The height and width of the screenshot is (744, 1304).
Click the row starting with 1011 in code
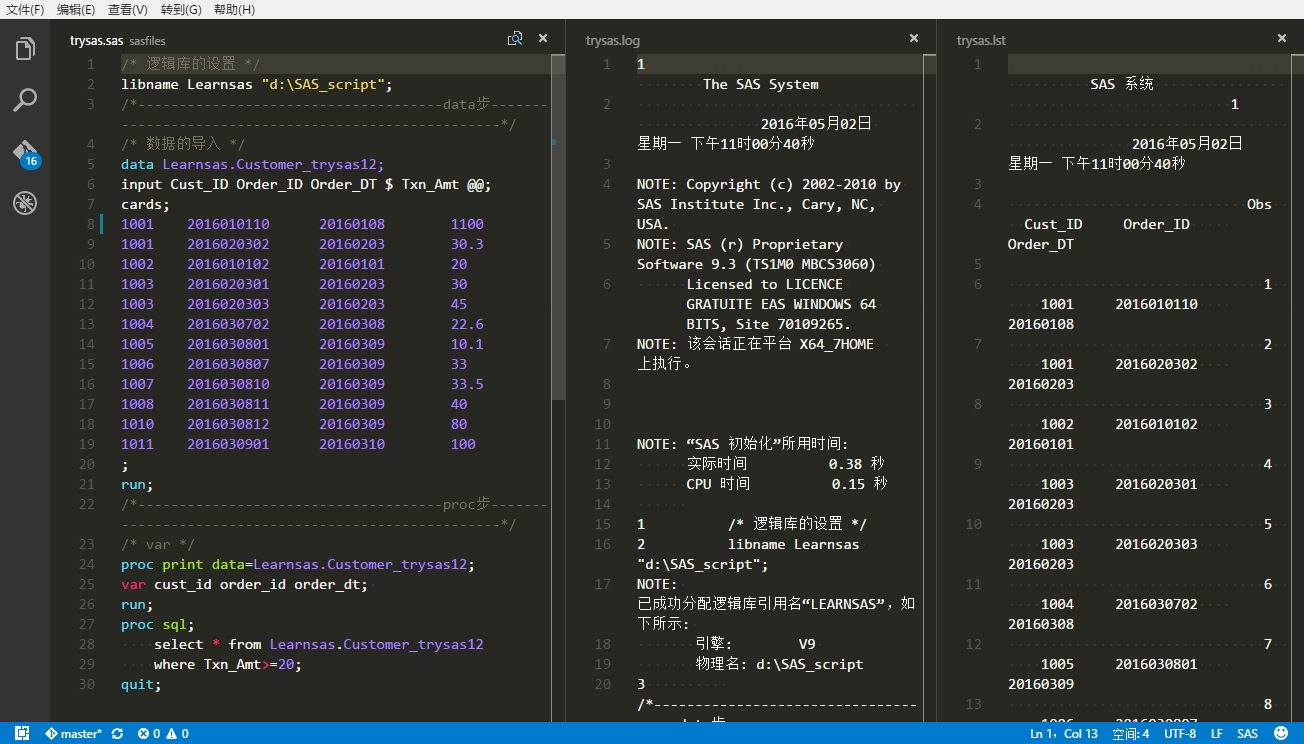(299, 444)
